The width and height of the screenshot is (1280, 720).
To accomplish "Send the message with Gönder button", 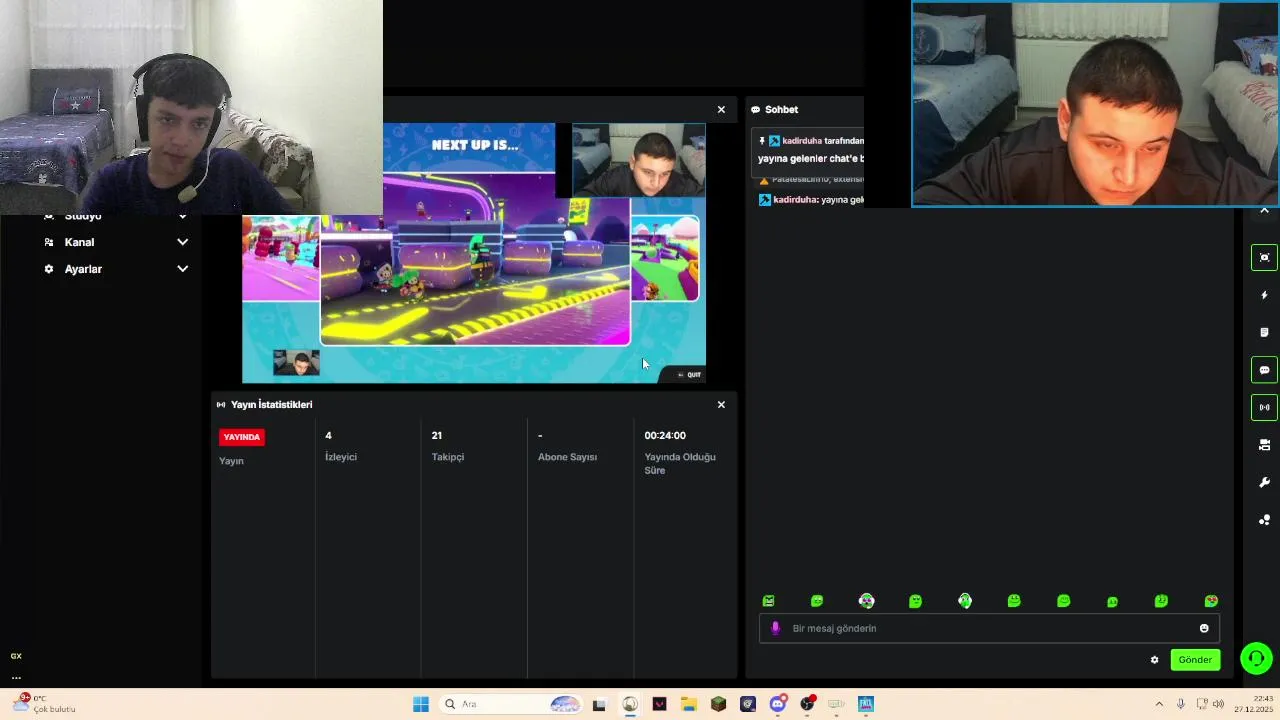I will (x=1195, y=660).
